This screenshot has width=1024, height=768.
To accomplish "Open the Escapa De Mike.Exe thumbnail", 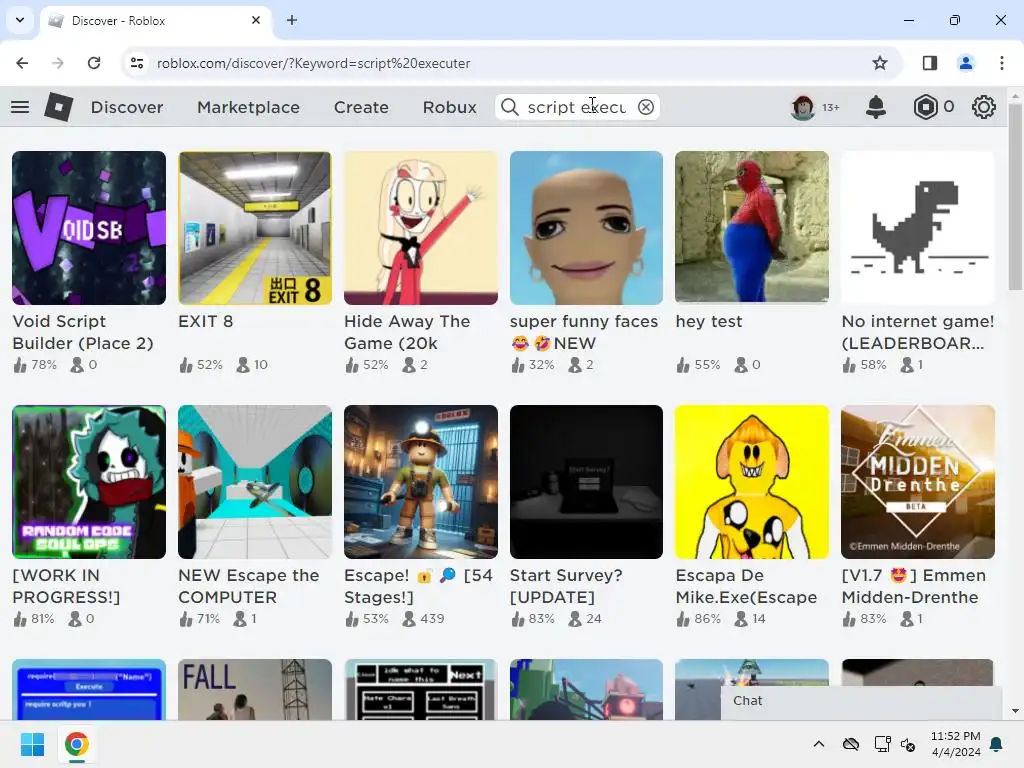I will [752, 482].
